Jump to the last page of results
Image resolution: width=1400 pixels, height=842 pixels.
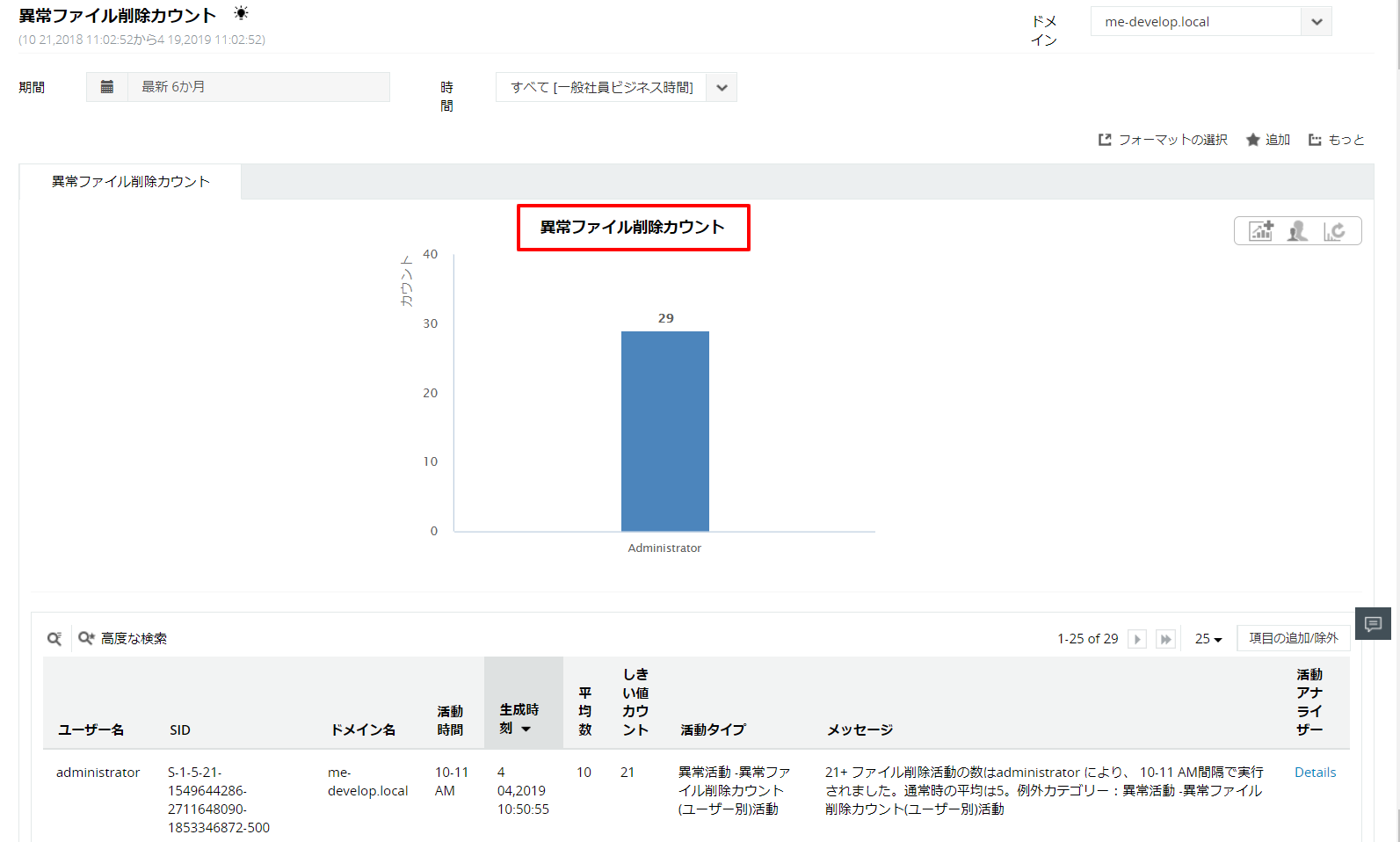(1165, 639)
